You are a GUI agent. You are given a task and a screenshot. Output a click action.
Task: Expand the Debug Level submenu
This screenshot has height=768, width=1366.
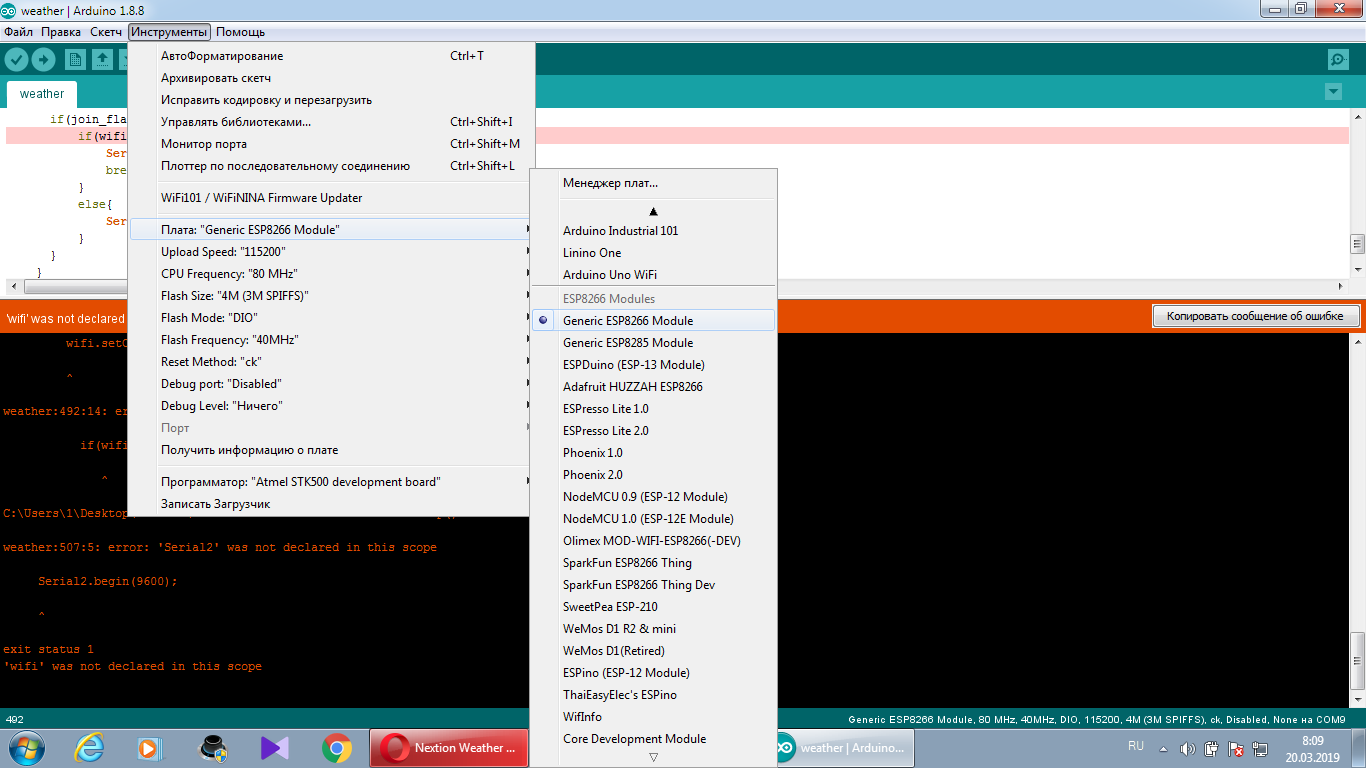[331, 406]
